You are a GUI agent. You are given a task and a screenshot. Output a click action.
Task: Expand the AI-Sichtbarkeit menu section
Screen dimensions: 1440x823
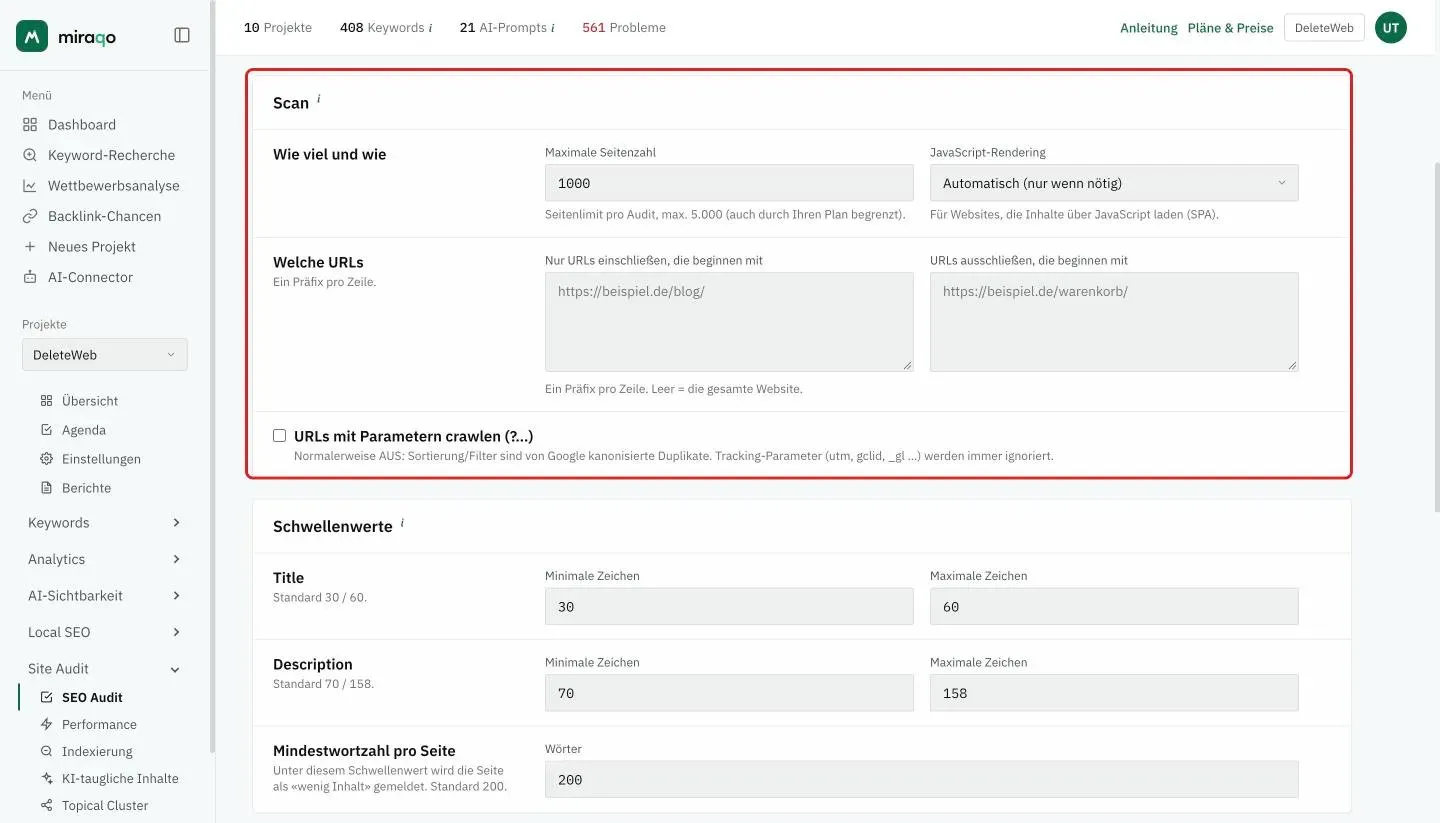105,596
